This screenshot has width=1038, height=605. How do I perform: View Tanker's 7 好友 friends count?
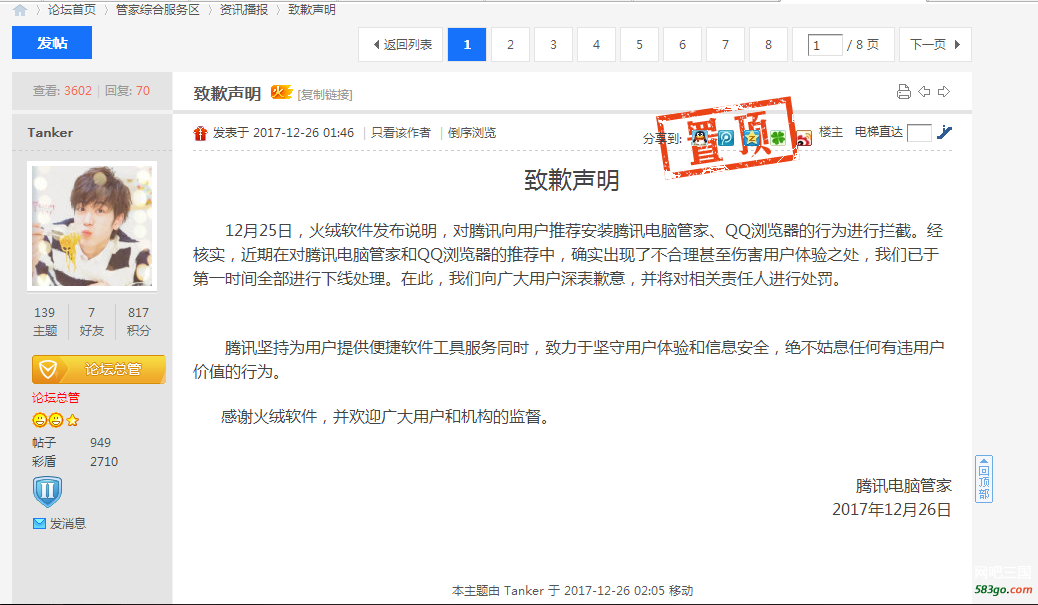pos(92,321)
